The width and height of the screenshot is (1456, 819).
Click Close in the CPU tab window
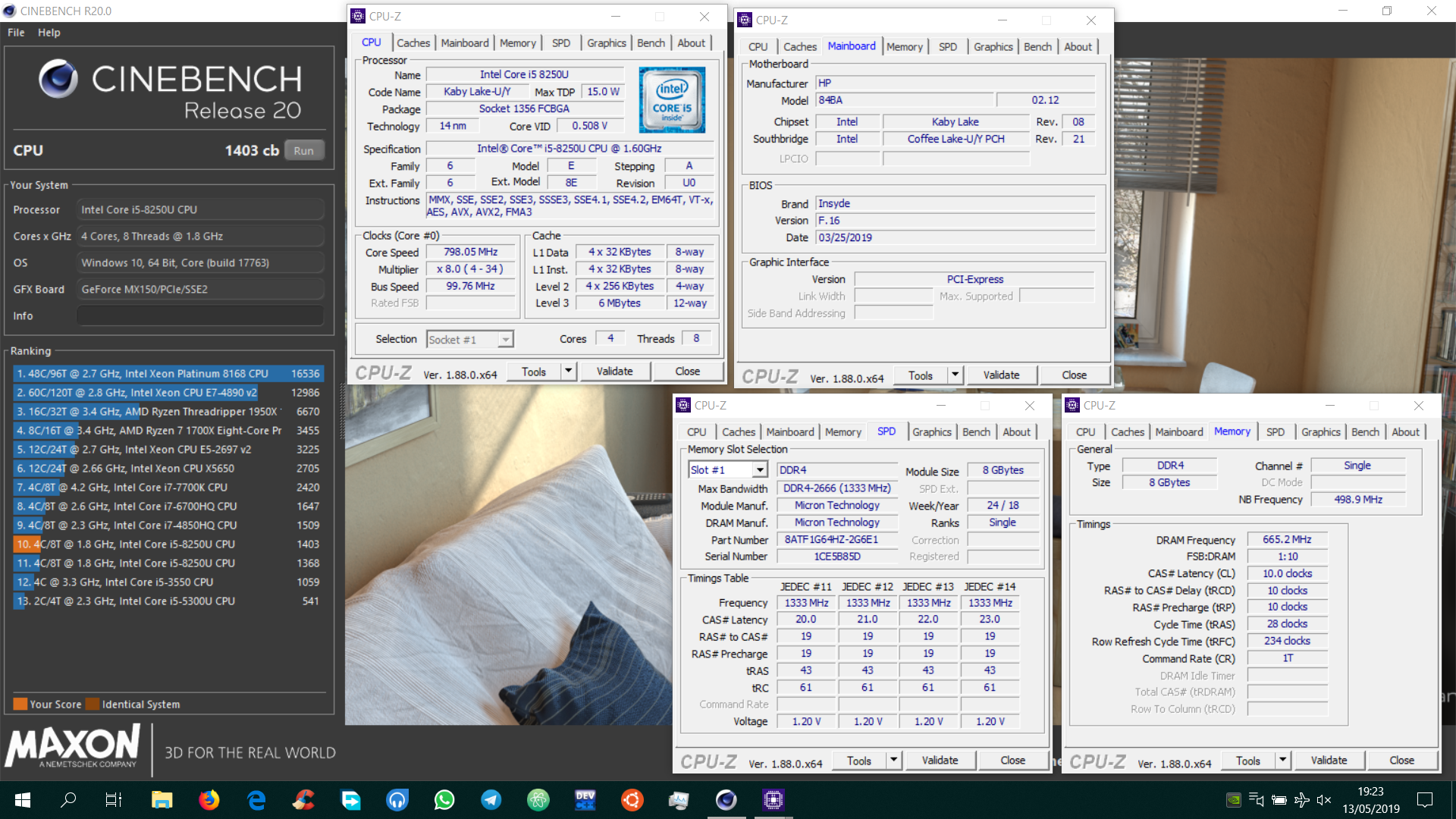coord(688,372)
